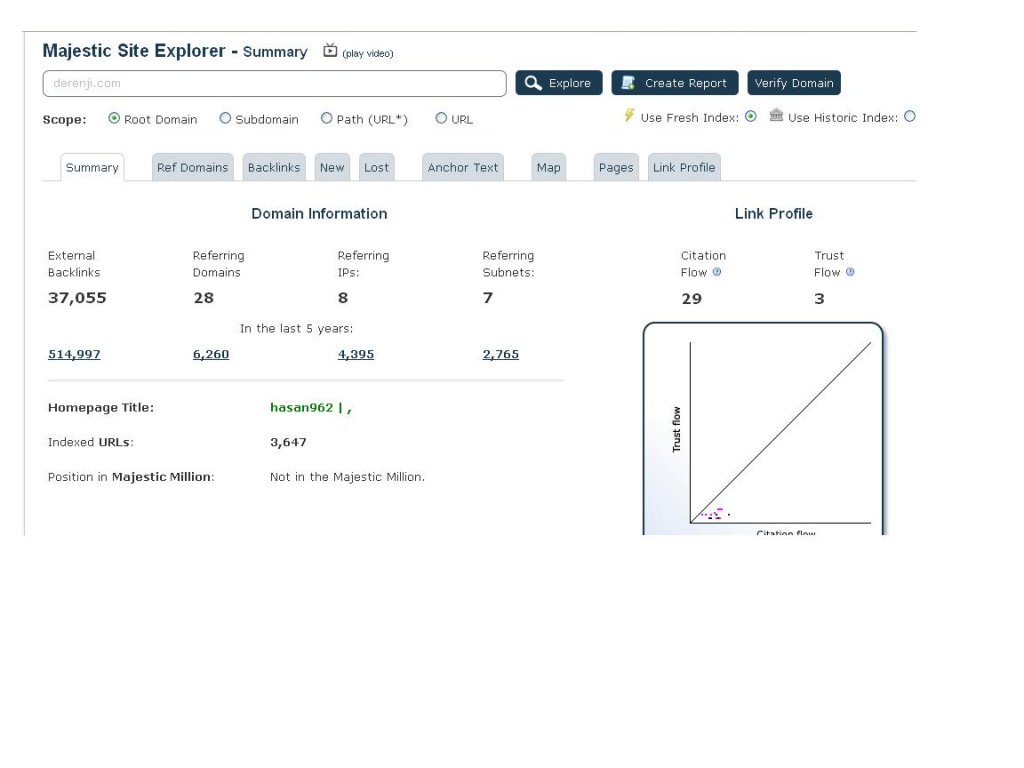Click the External Backlinks value 37,055

coord(77,298)
